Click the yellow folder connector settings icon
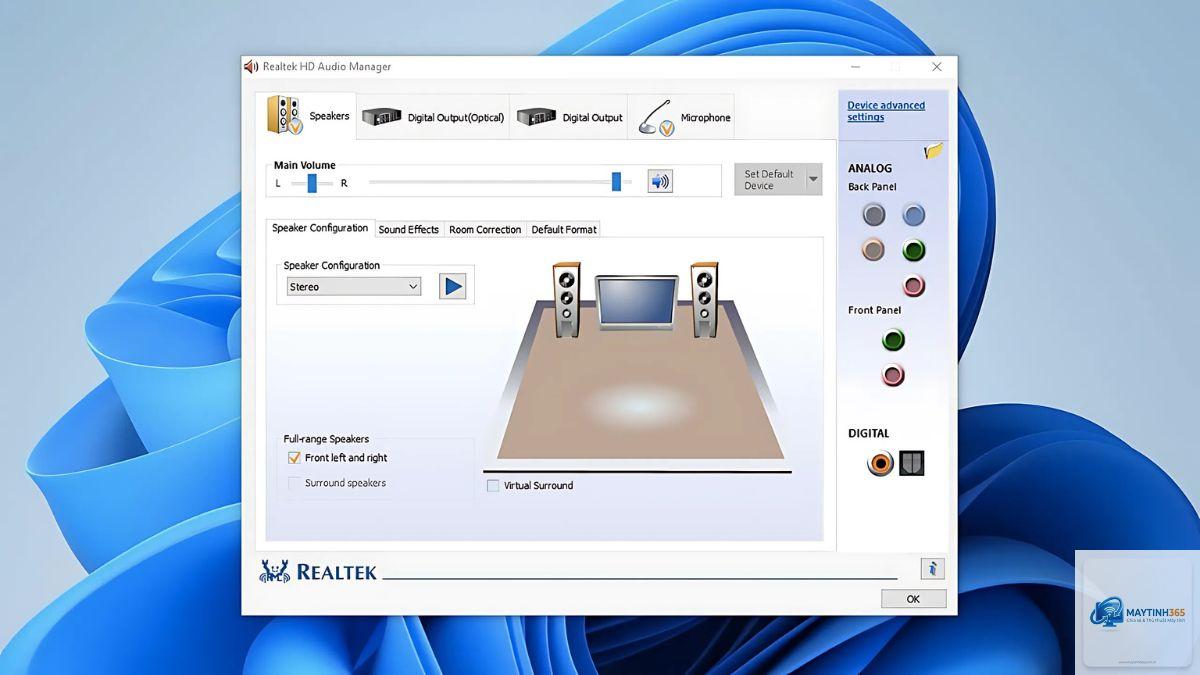Image resolution: width=1200 pixels, height=675 pixels. (934, 151)
